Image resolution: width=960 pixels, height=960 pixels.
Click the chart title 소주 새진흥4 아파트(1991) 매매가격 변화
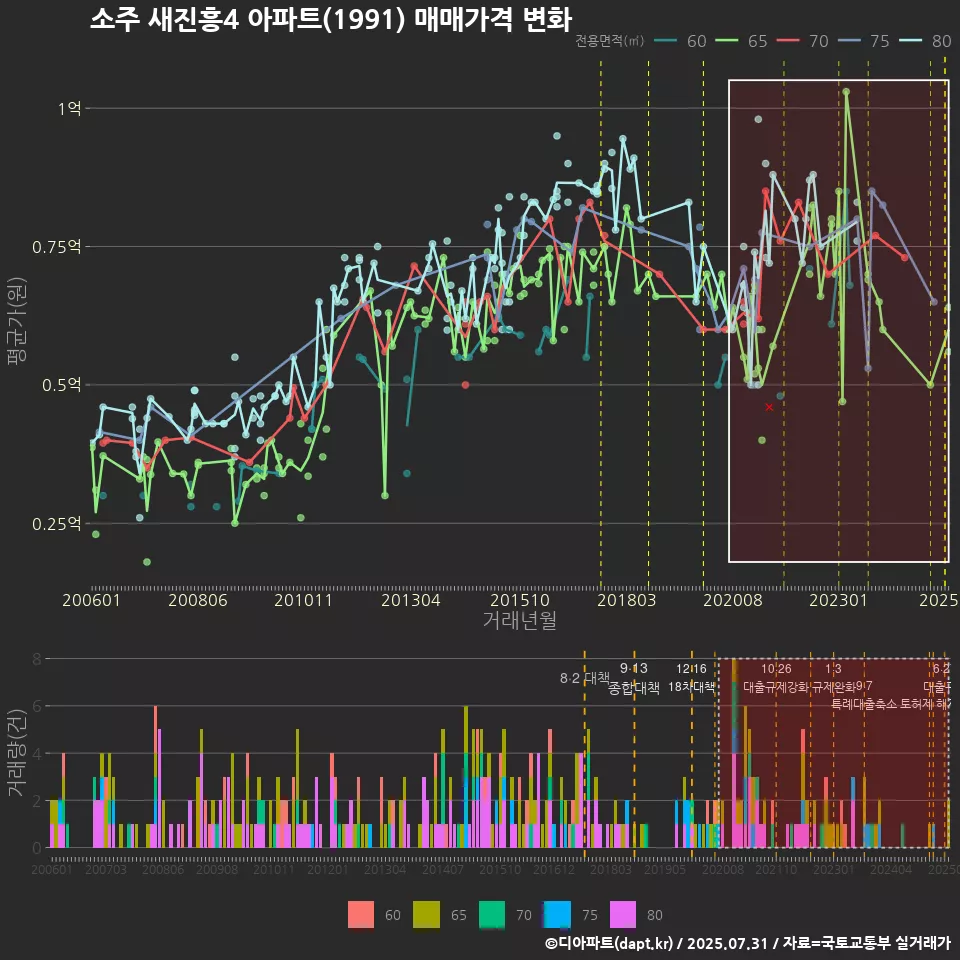click(x=331, y=19)
